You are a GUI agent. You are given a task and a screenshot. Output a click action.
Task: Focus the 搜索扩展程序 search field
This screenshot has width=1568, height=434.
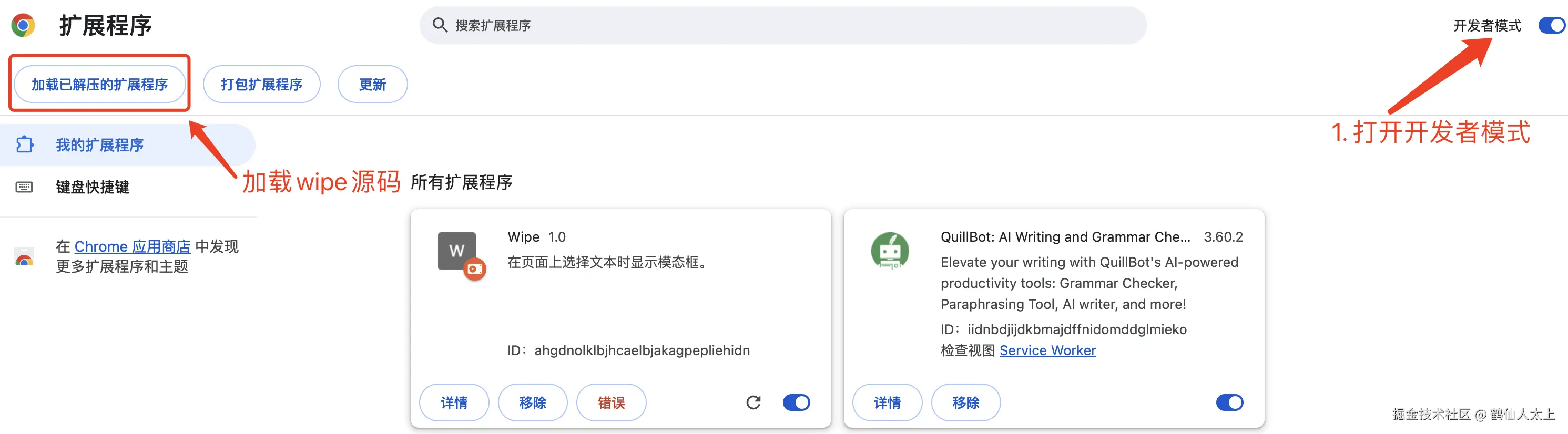click(x=783, y=26)
